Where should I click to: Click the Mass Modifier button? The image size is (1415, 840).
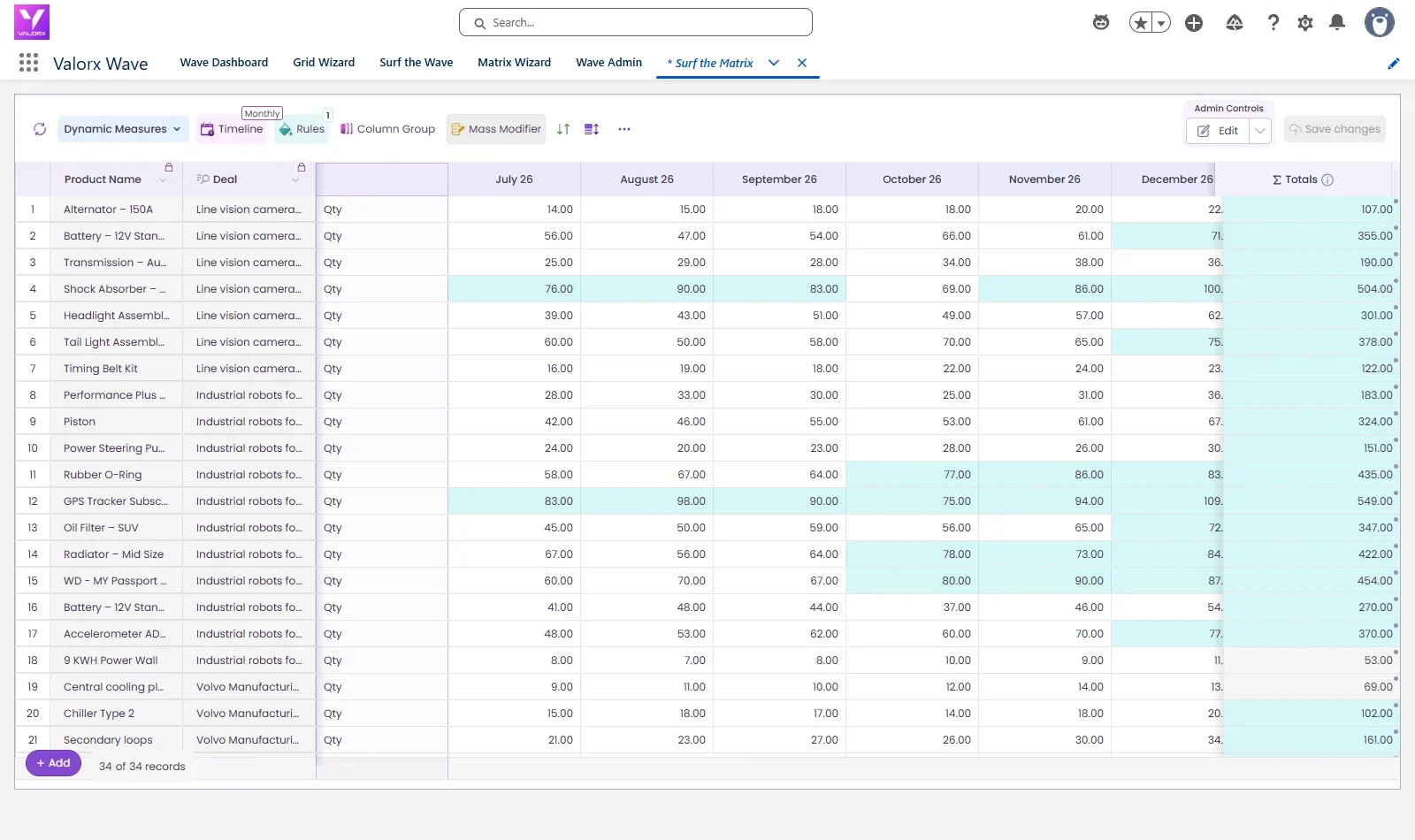(496, 129)
